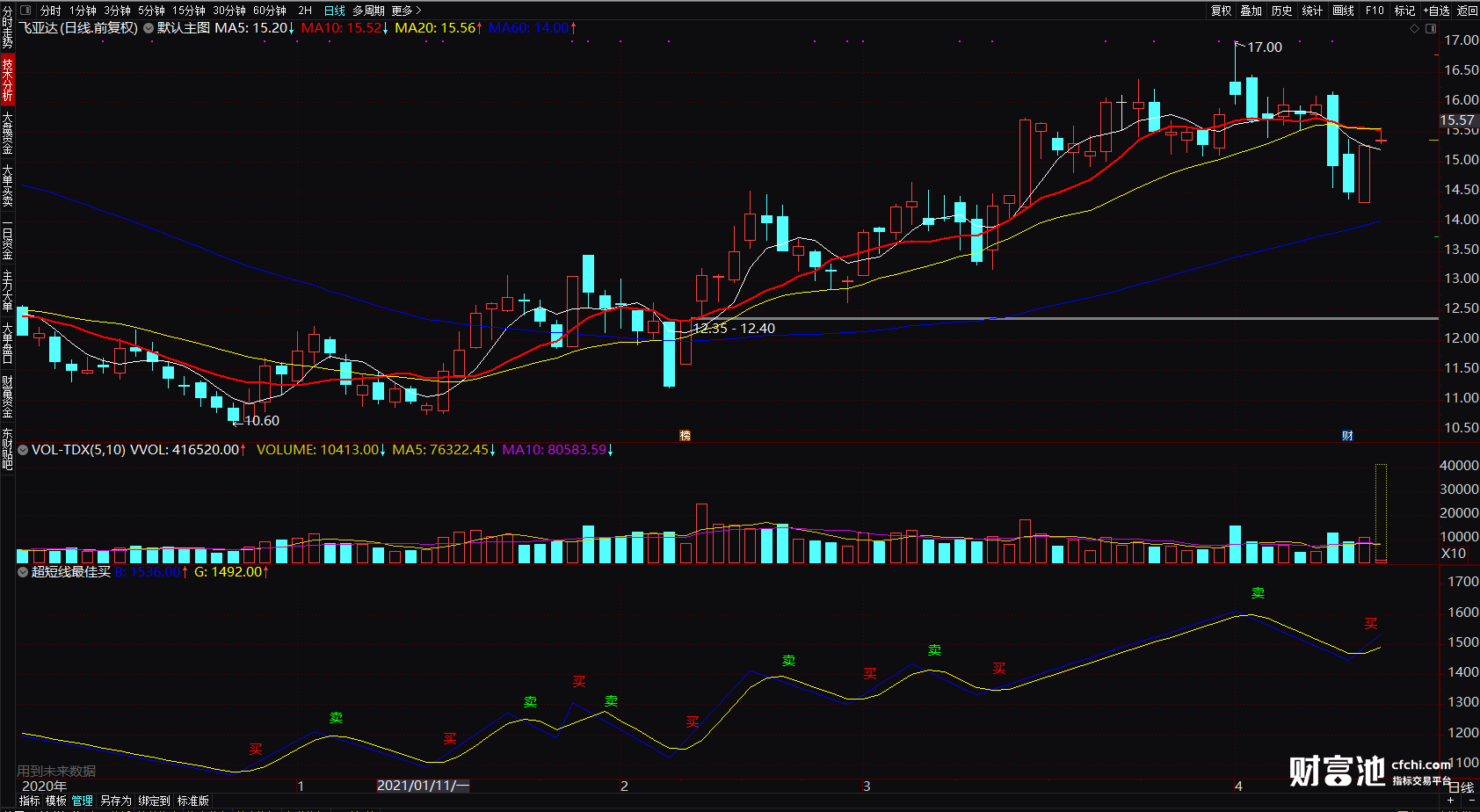
Task: Click the 另存为 save-as option
Action: (115, 801)
